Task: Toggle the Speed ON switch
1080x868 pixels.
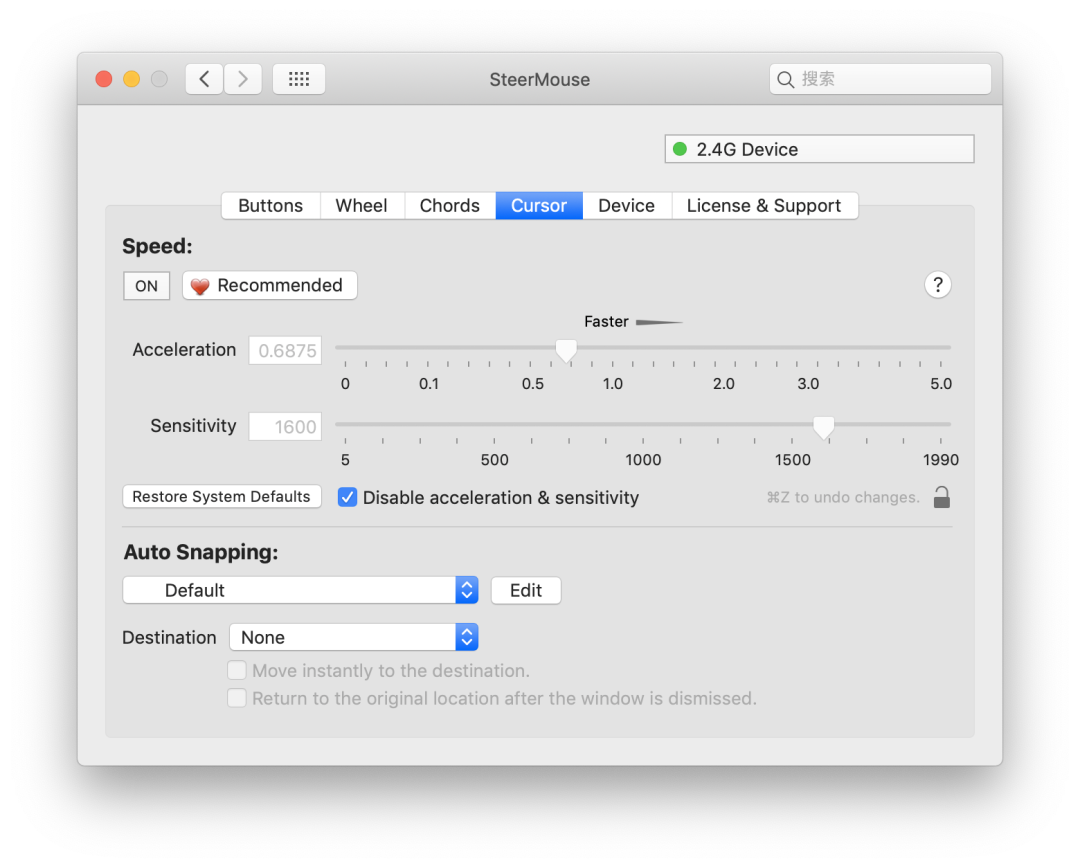Action: pyautogui.click(x=146, y=286)
